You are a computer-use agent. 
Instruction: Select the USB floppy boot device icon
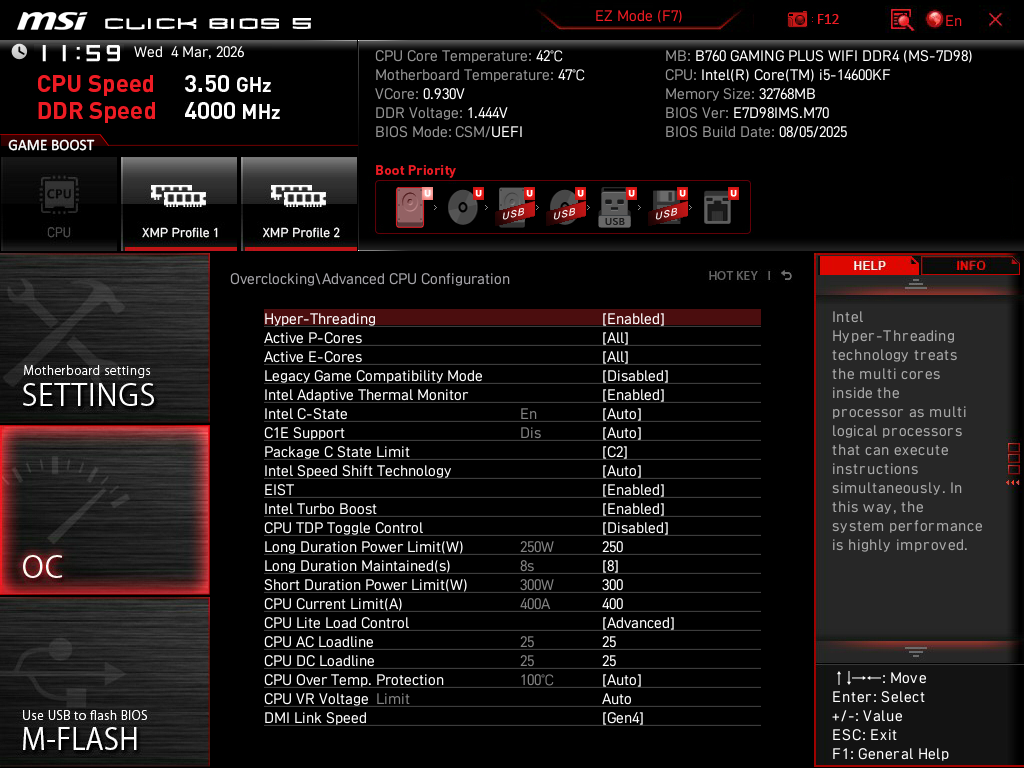click(667, 207)
